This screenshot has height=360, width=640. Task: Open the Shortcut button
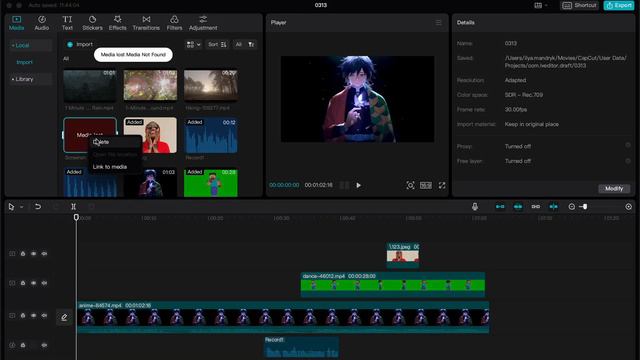[580, 5]
